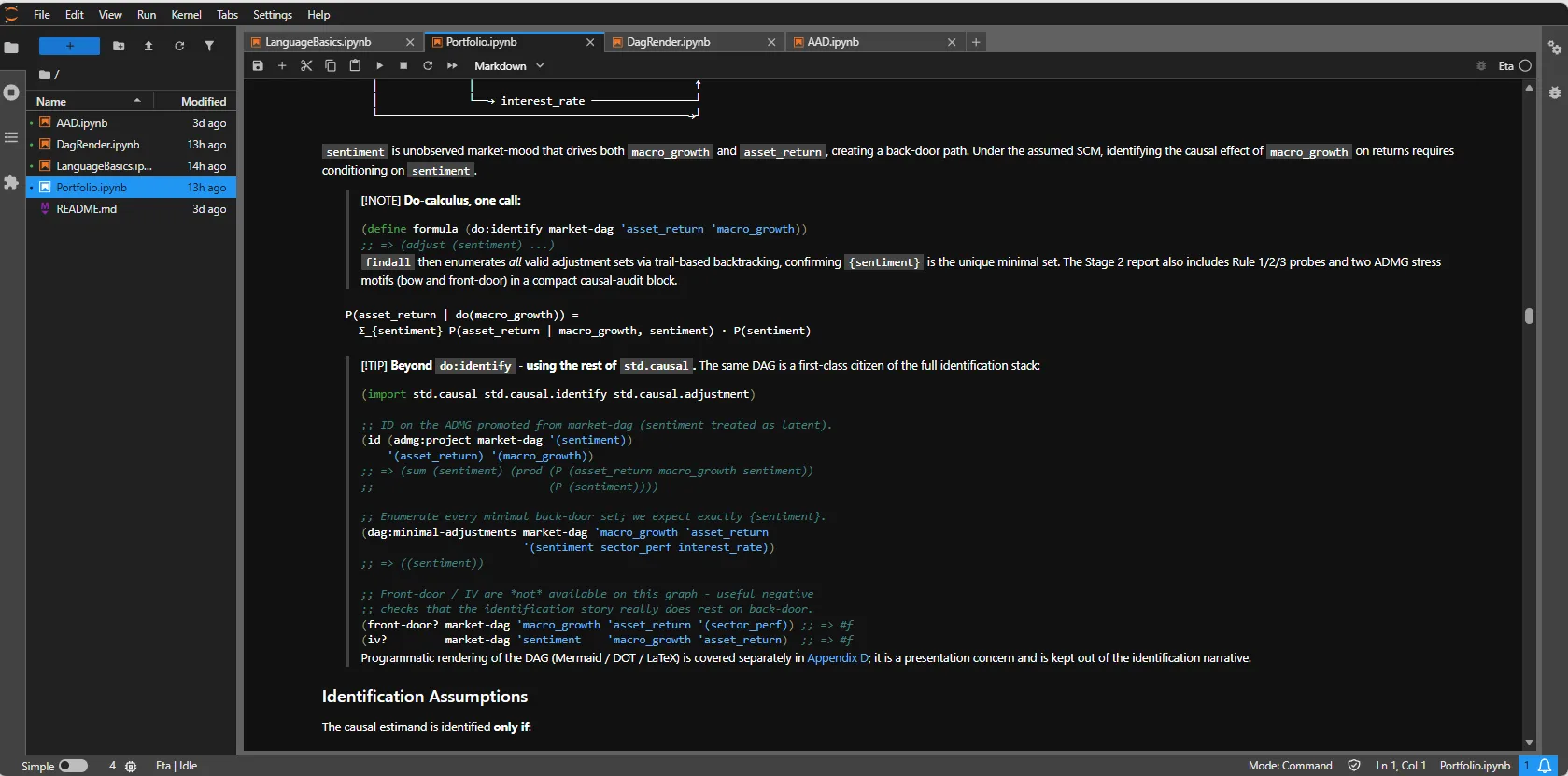
Task: Insert a cell below with plus icon
Action: [282, 65]
